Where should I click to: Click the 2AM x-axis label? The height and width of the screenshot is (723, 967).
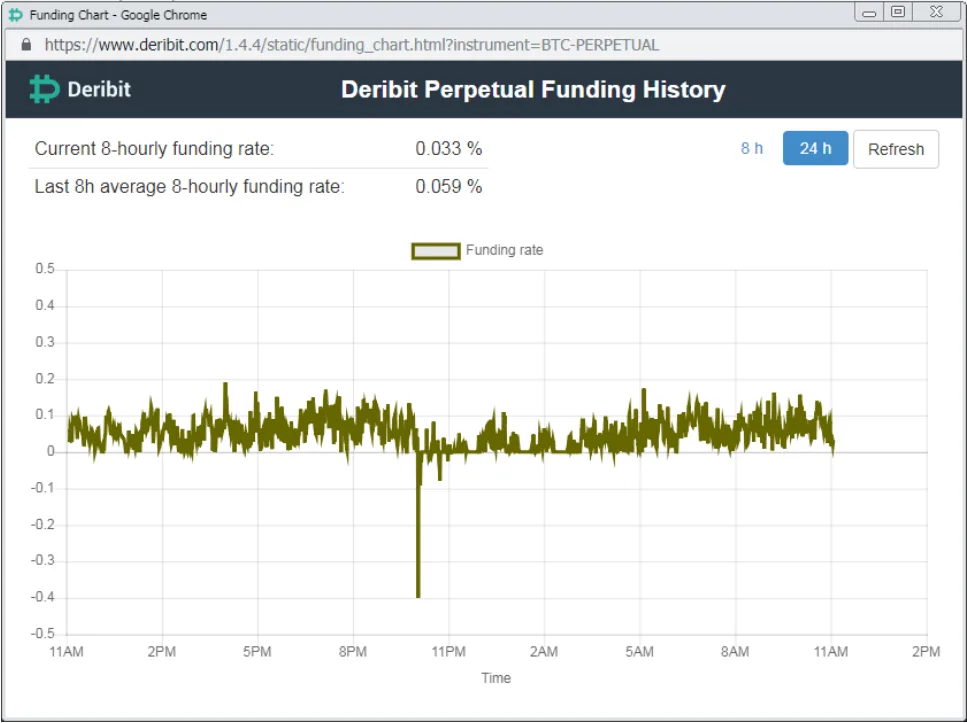[x=544, y=652]
